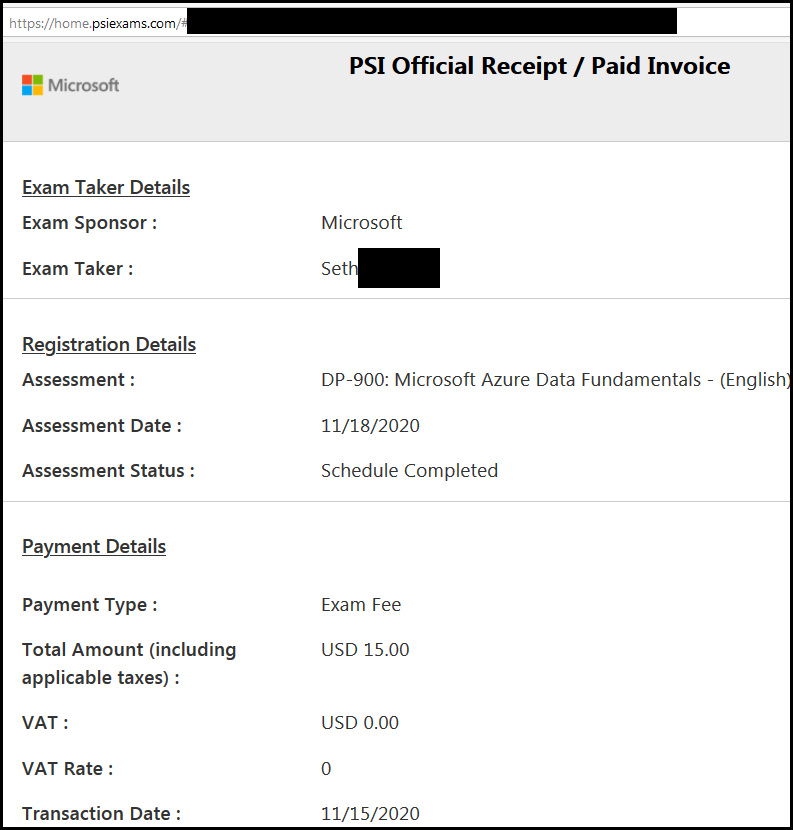The width and height of the screenshot is (793, 830).
Task: Click the Total Amount including applicable taxes label
Action: 129,664
